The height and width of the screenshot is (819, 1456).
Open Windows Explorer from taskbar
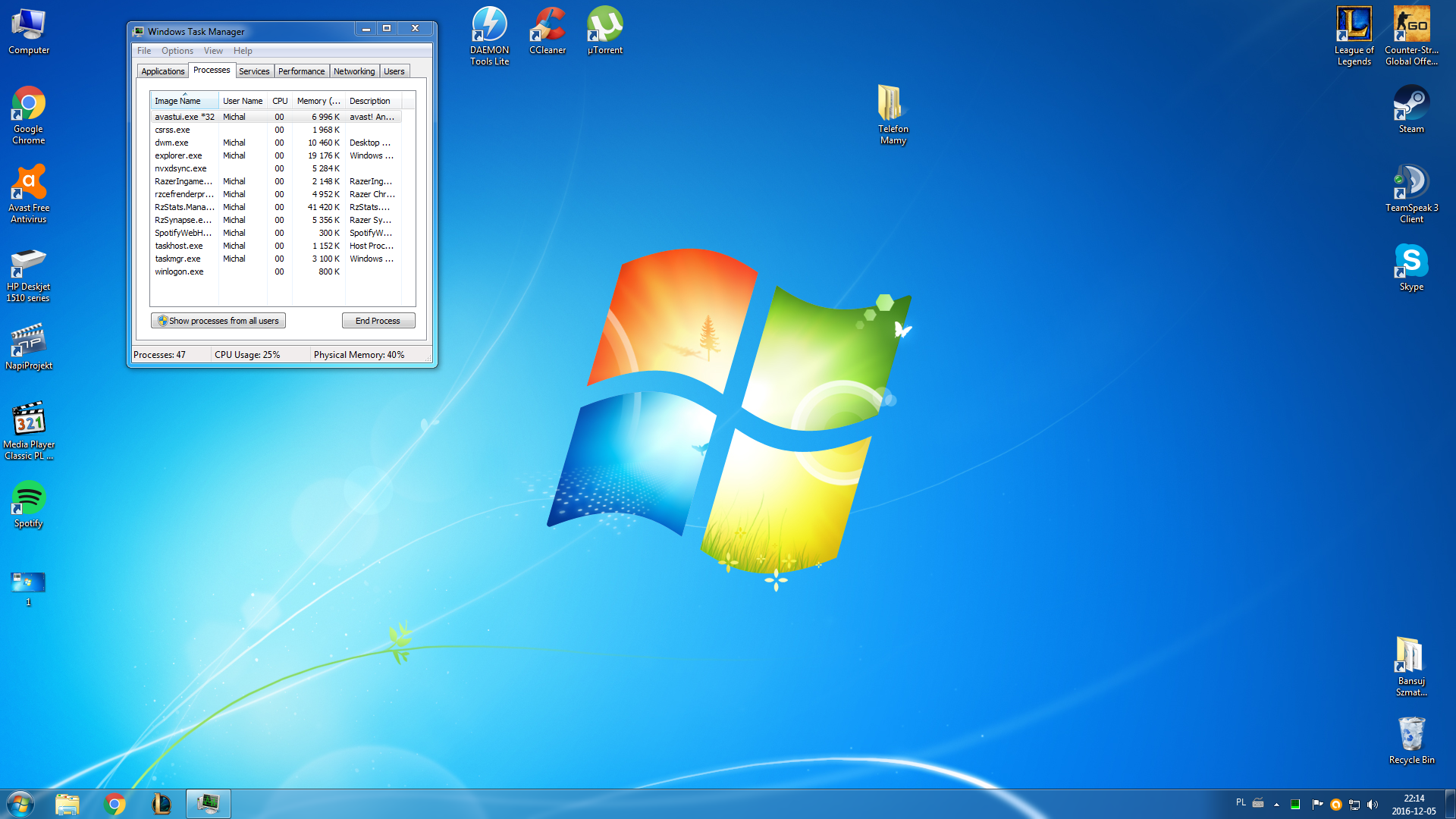[x=67, y=804]
